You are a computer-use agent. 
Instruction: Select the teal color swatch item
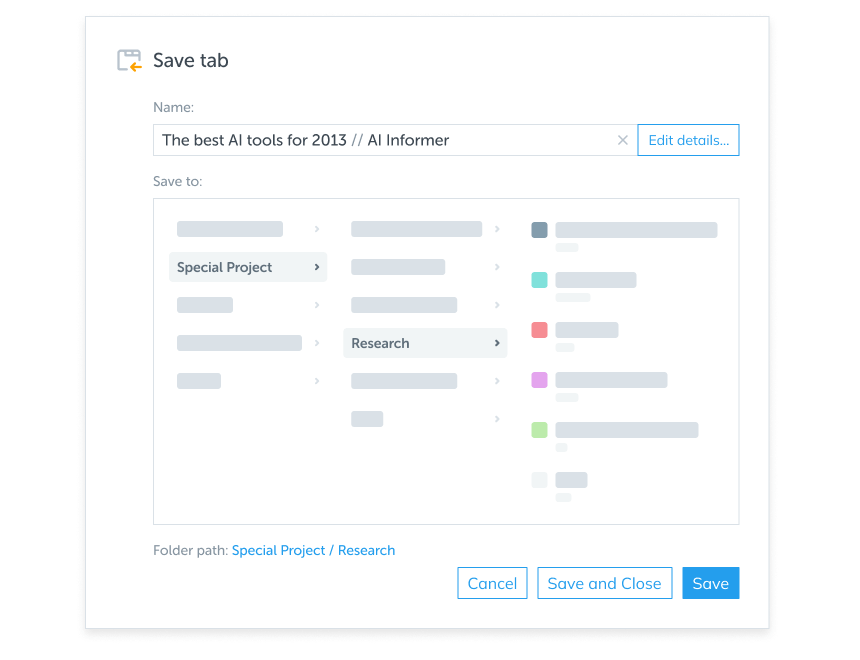539,280
